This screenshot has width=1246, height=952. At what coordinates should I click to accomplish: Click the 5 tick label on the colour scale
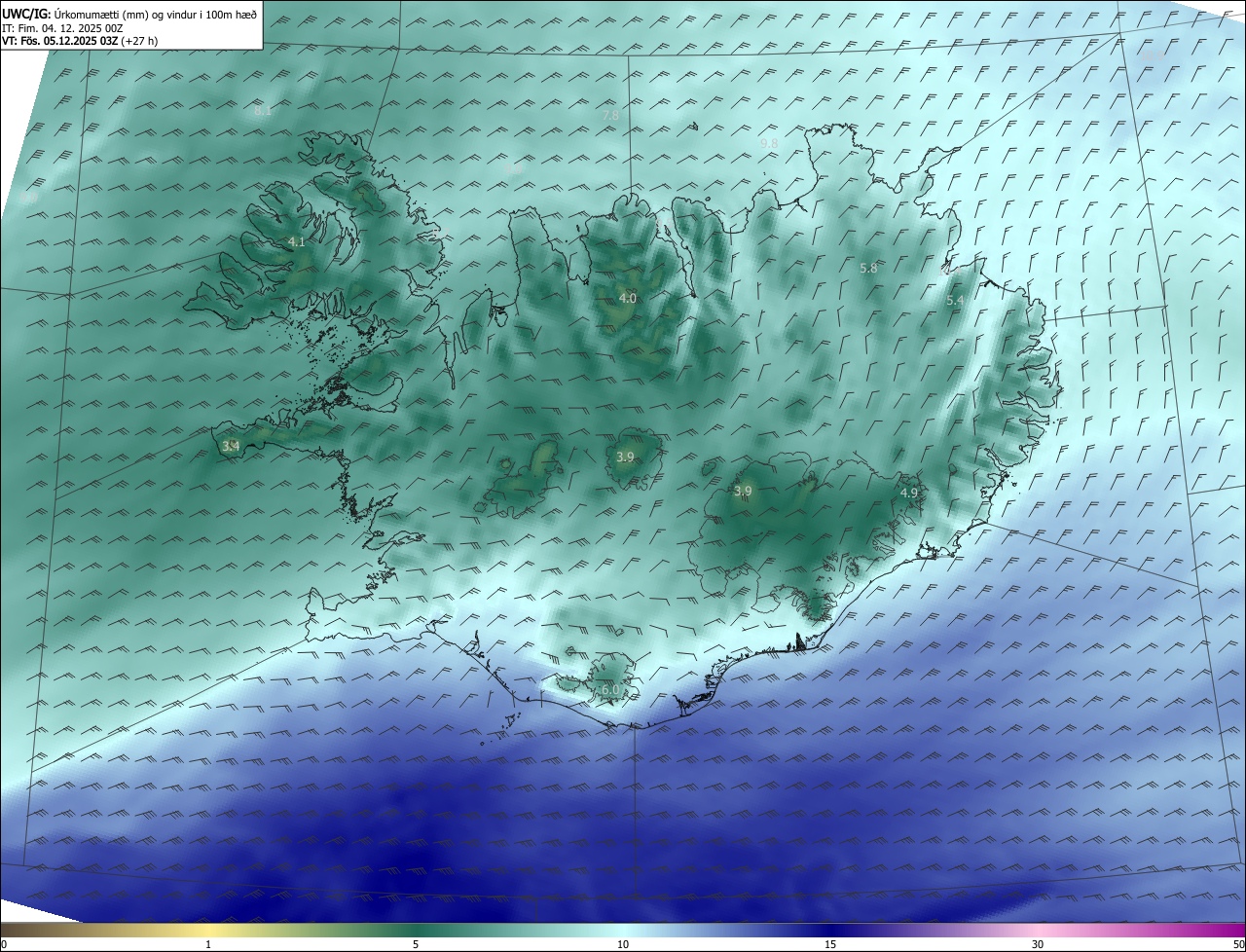tap(416, 944)
